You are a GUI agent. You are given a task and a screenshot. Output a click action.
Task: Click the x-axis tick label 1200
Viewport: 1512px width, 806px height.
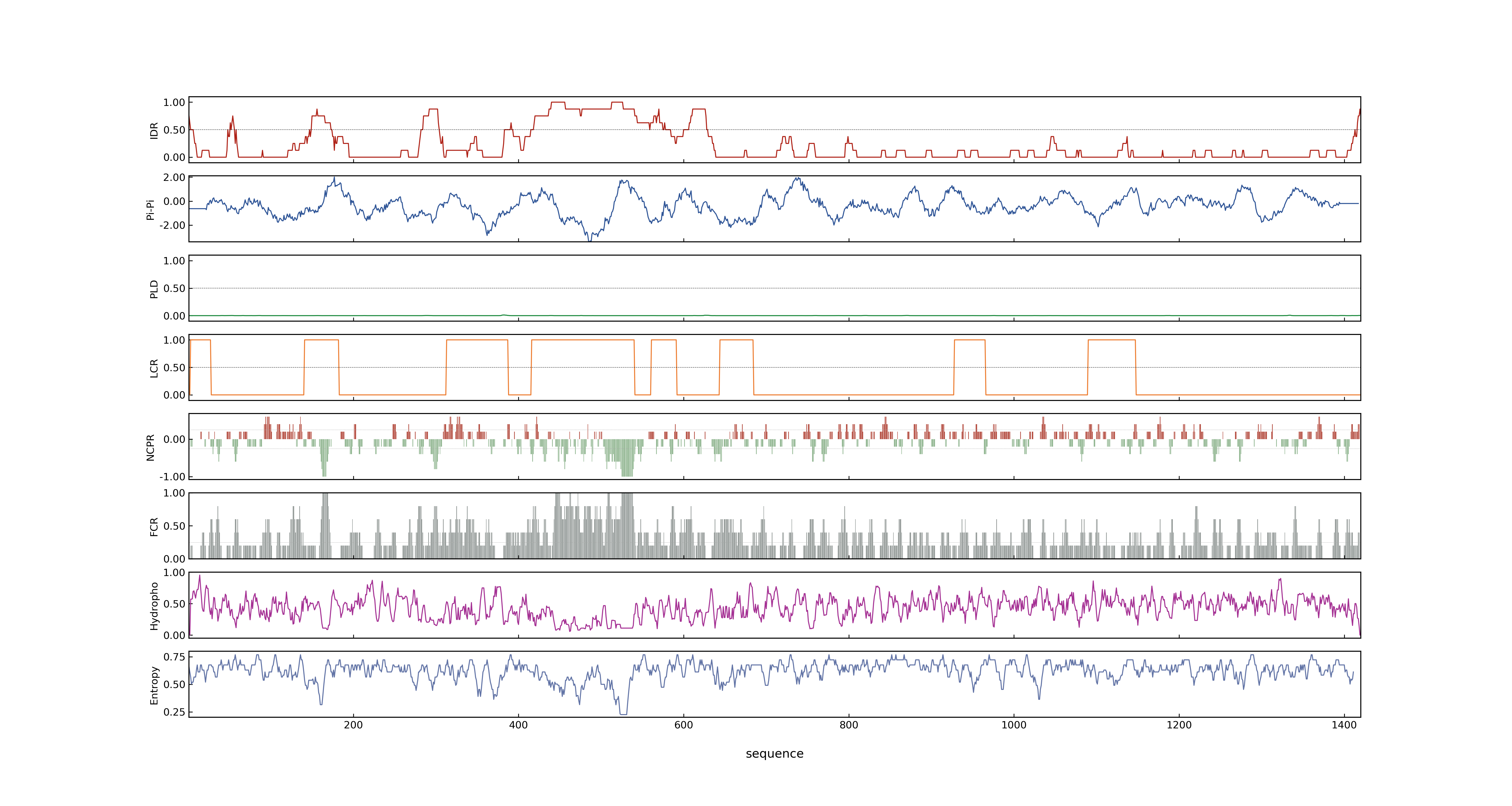1179,725
